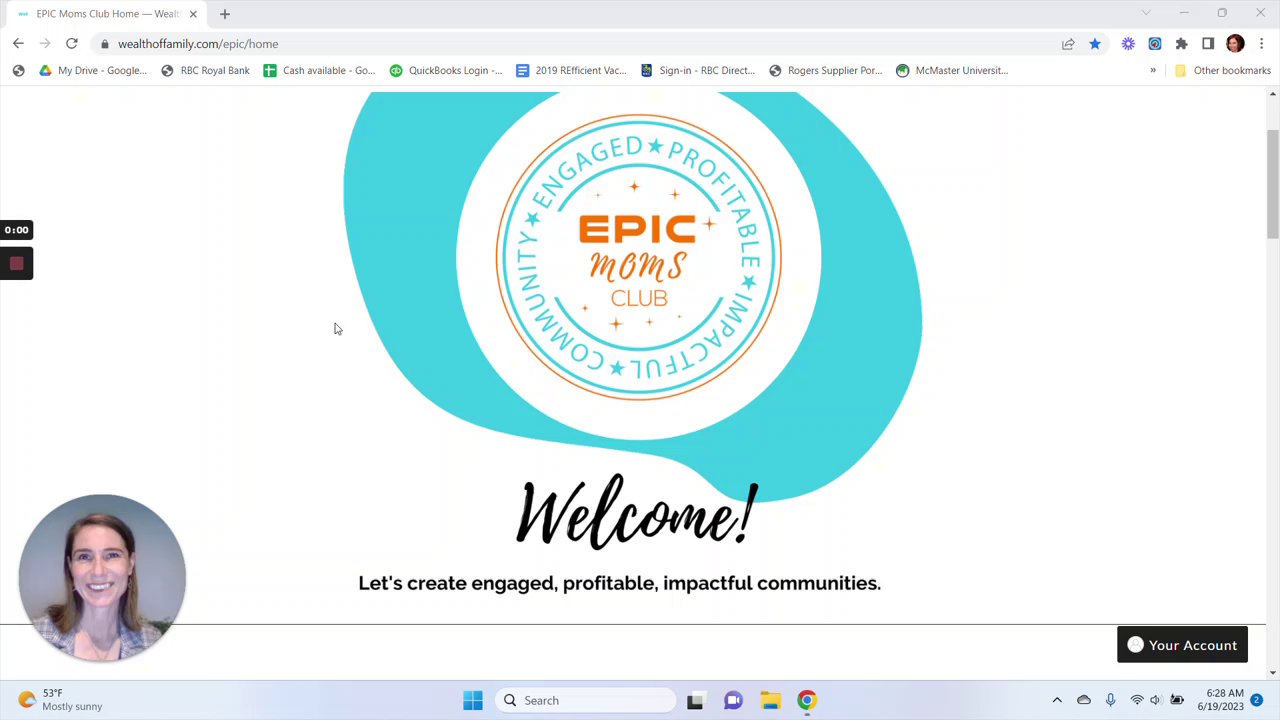The width and height of the screenshot is (1280, 720).
Task: Open McMaster University bookmark
Action: click(952, 70)
